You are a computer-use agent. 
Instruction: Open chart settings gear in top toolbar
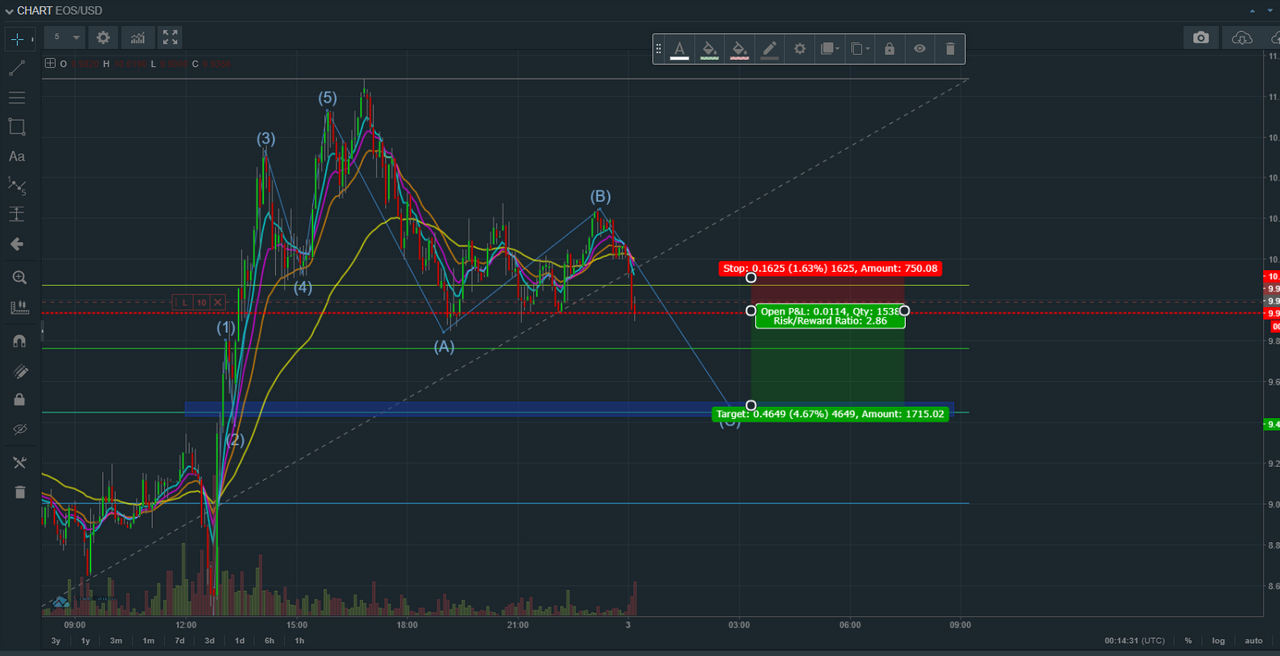[x=103, y=37]
